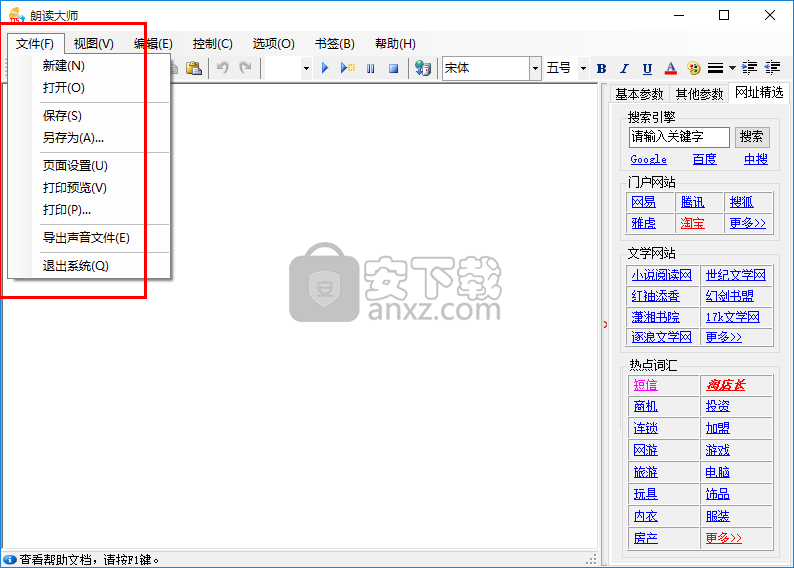Screen dimensions: 794x568
Task: Click the search keyword input field
Action: pos(679,137)
